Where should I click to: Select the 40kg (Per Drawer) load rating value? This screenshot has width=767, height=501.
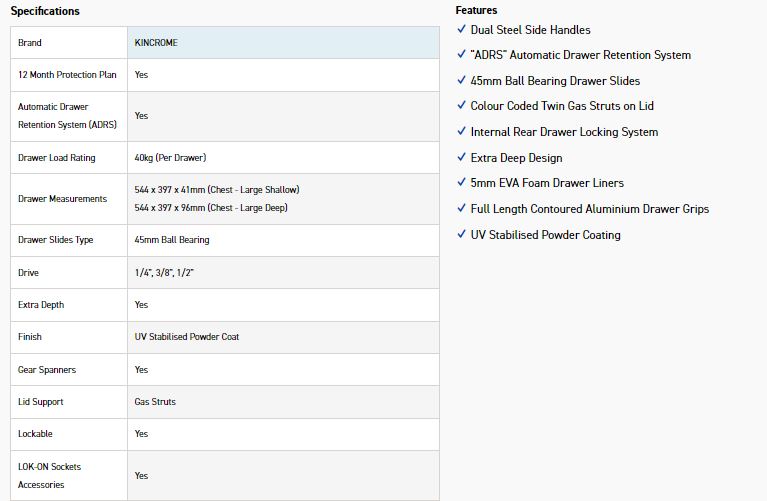tap(170, 158)
